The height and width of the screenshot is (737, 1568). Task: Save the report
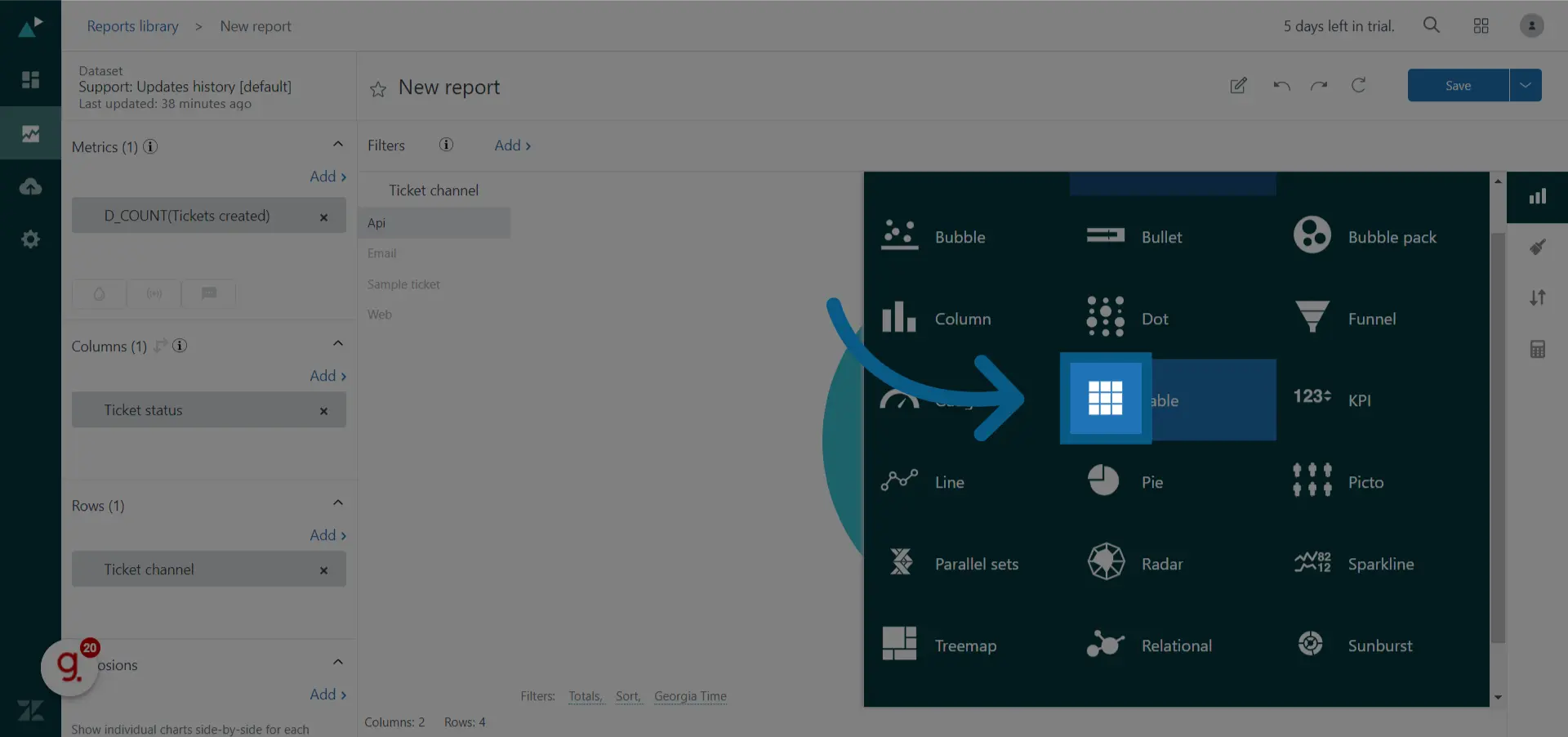point(1459,85)
